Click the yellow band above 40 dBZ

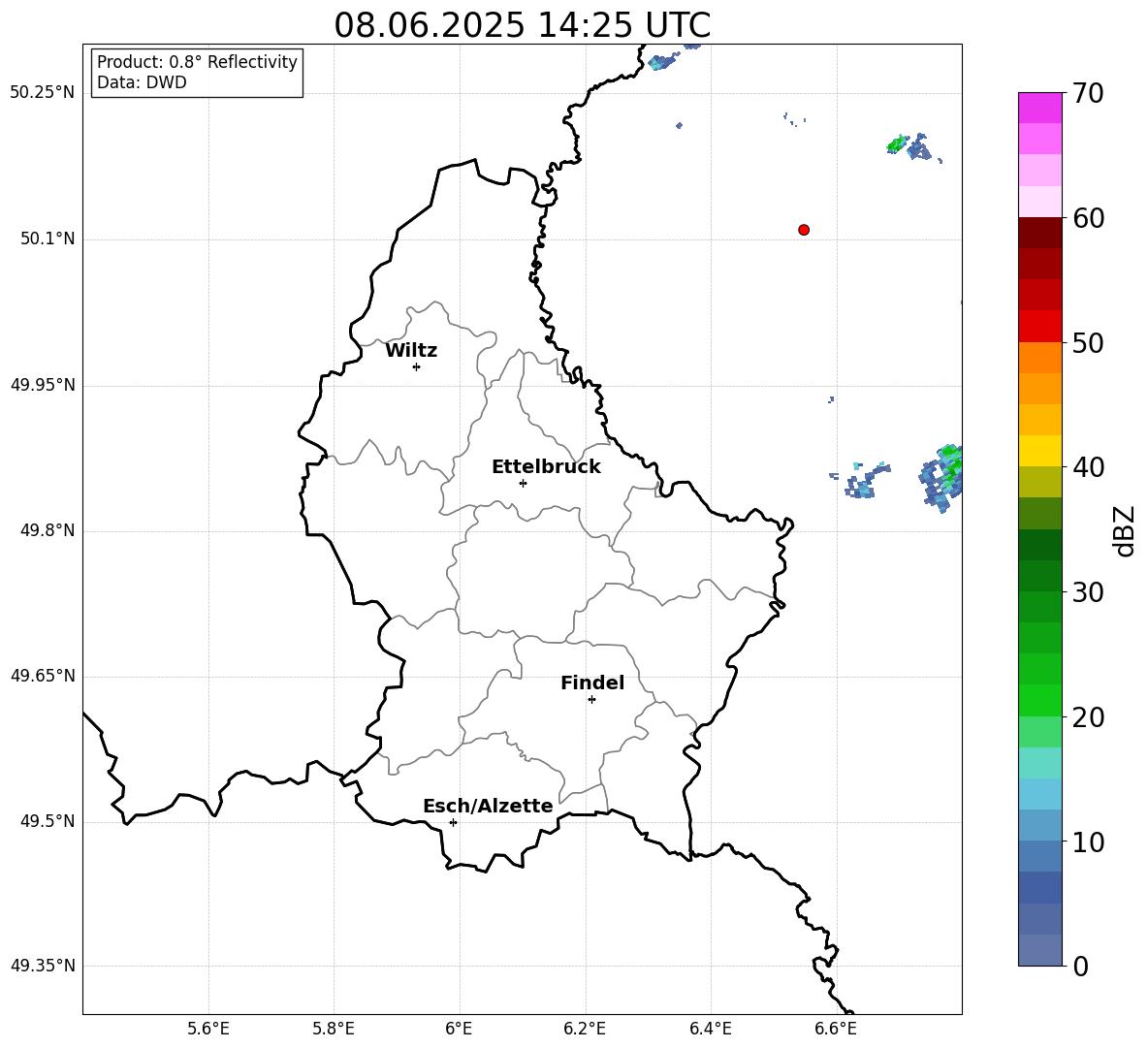(x=1039, y=451)
